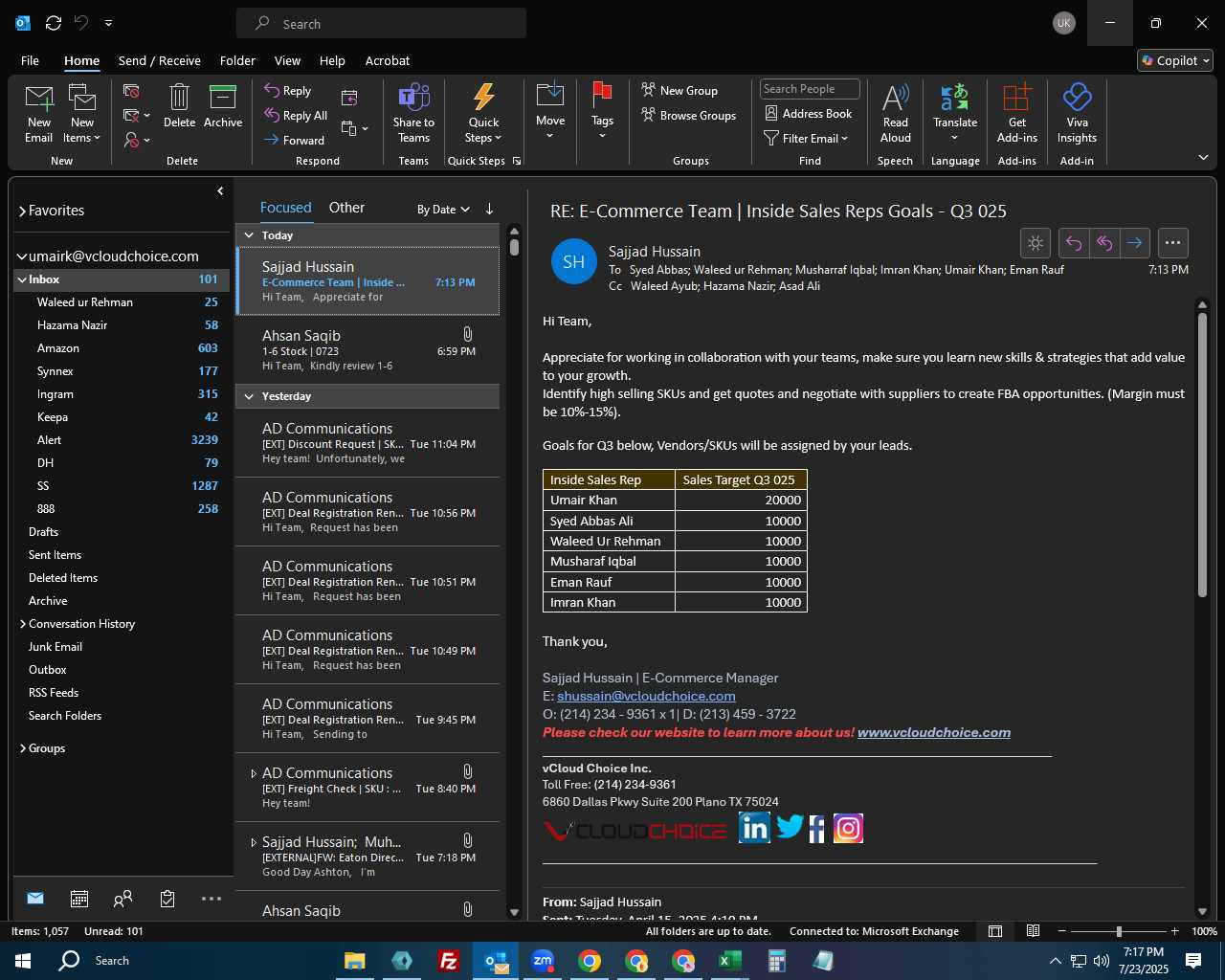The image size is (1225, 980).
Task: Open the Folder tab
Action: [237, 60]
